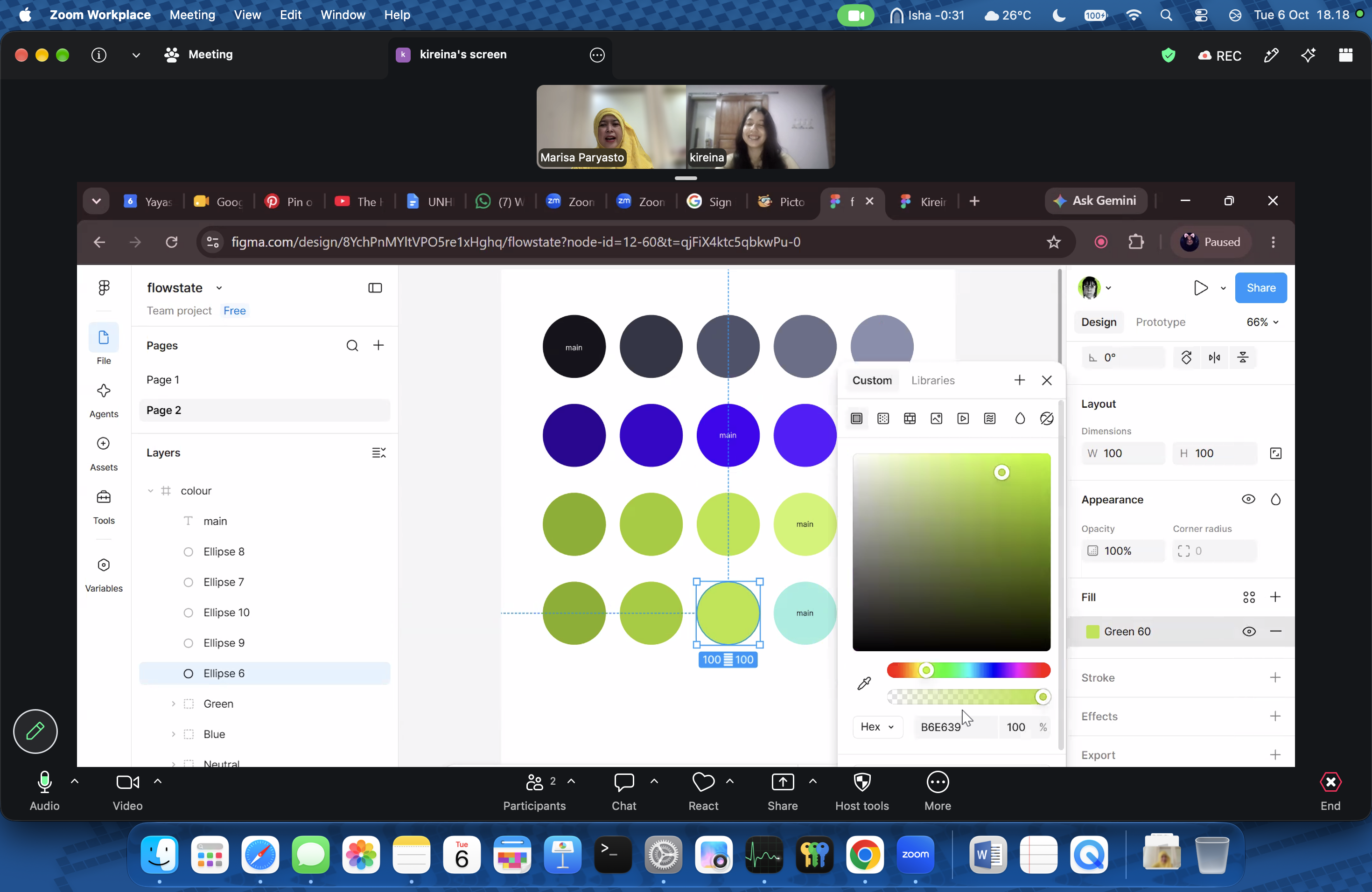1372x892 pixels.
Task: Click the B6E639 hex input field
Action: [955, 727]
